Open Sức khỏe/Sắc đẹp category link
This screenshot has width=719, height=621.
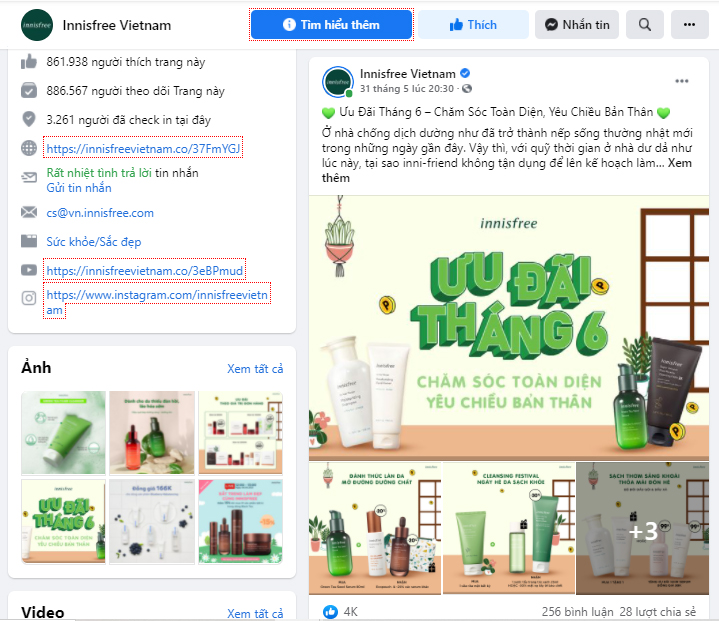click(x=94, y=242)
